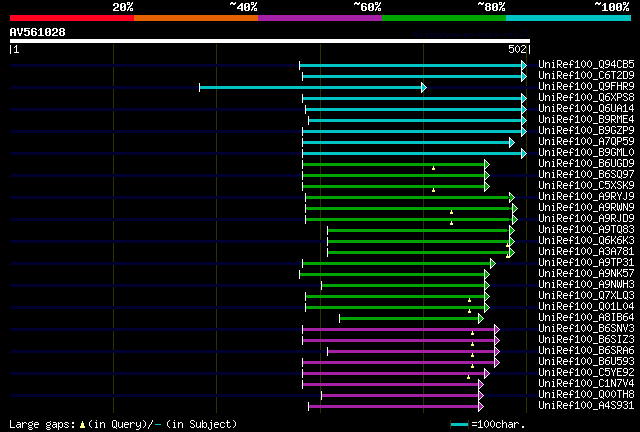Click the query end position 502 label
The image size is (640, 432).
pyautogui.click(x=517, y=49)
